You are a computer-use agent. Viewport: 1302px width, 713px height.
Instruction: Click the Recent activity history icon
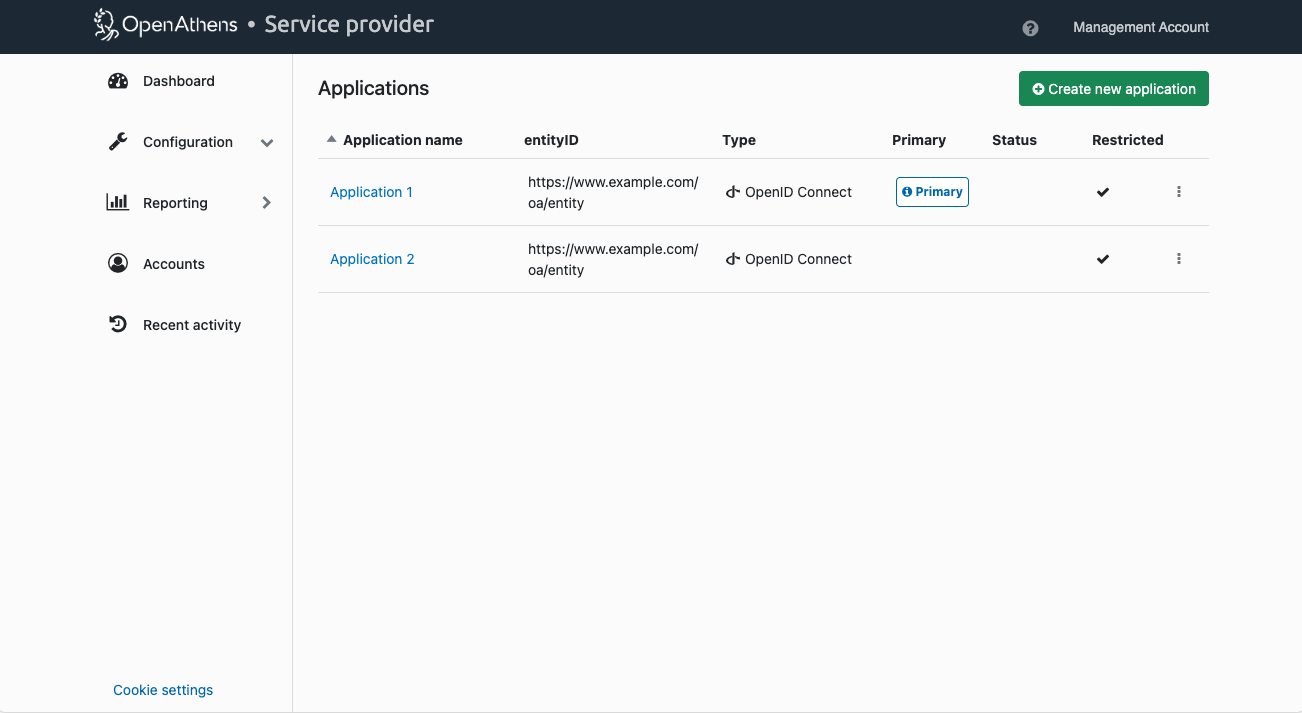click(118, 325)
